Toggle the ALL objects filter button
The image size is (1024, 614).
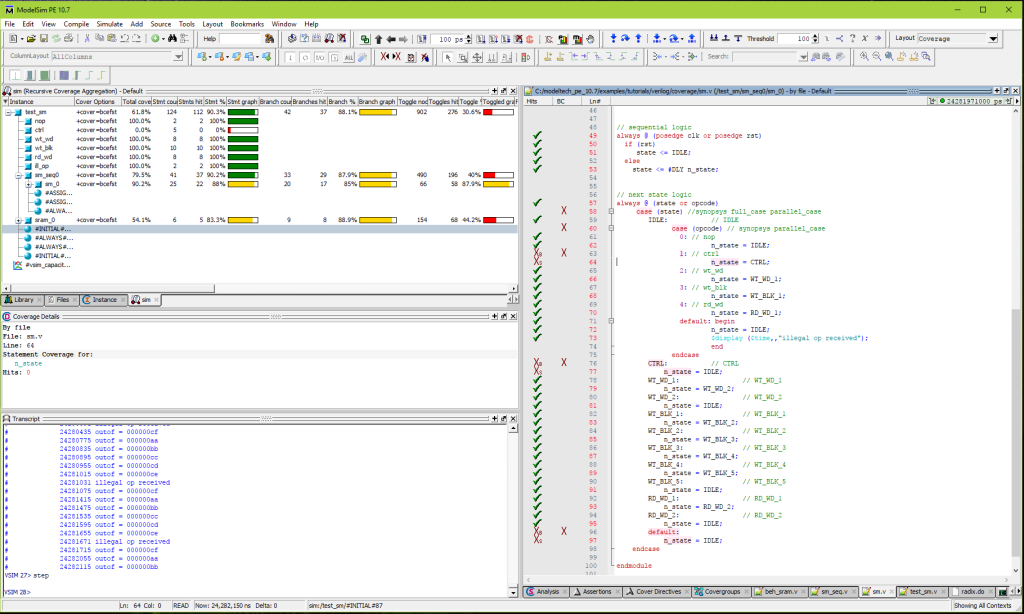tap(347, 58)
